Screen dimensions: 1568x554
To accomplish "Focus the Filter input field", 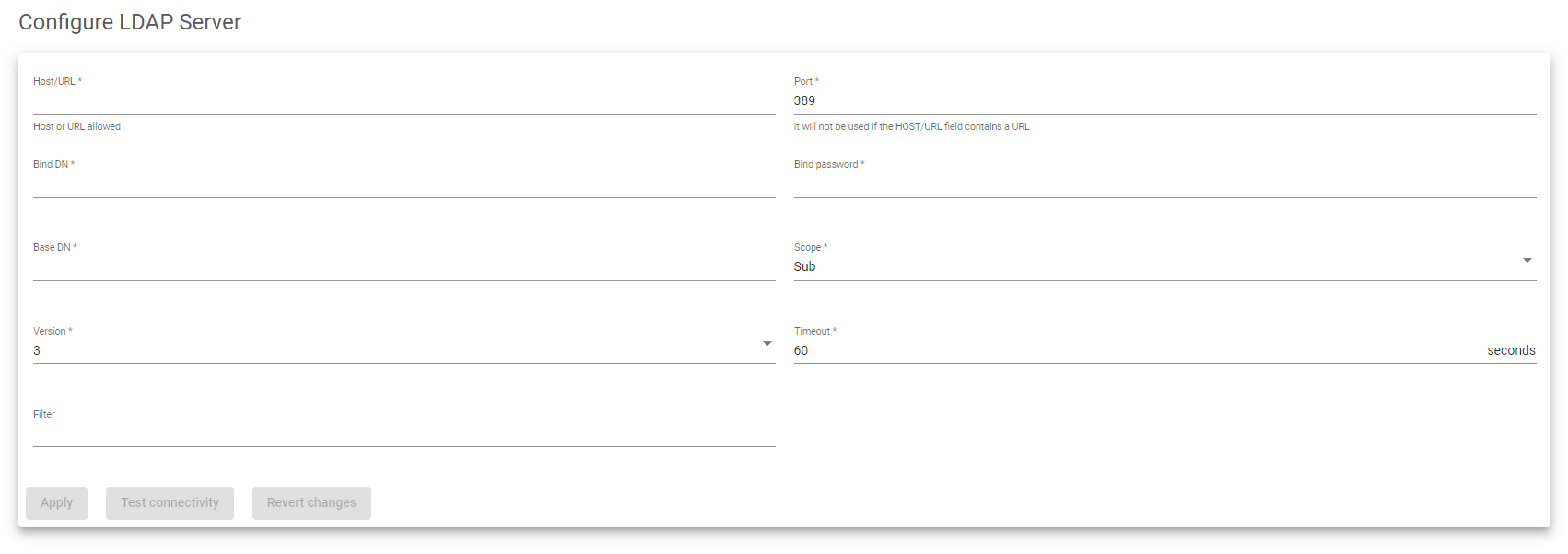I will pos(404,433).
